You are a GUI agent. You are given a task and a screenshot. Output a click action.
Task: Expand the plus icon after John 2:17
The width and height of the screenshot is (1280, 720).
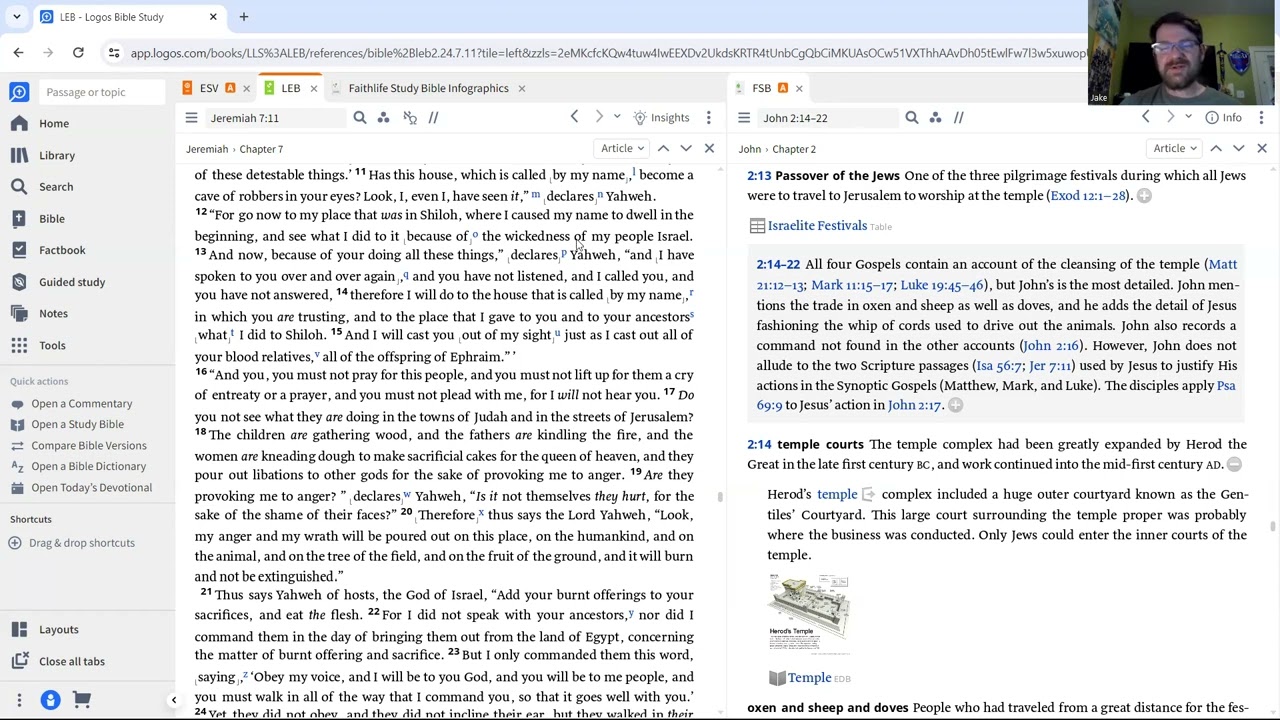pyautogui.click(x=955, y=405)
